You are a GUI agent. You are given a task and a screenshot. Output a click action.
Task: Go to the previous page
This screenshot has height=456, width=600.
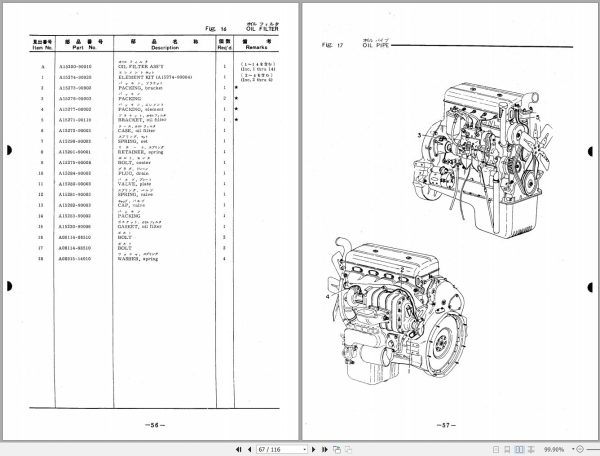[249, 449]
